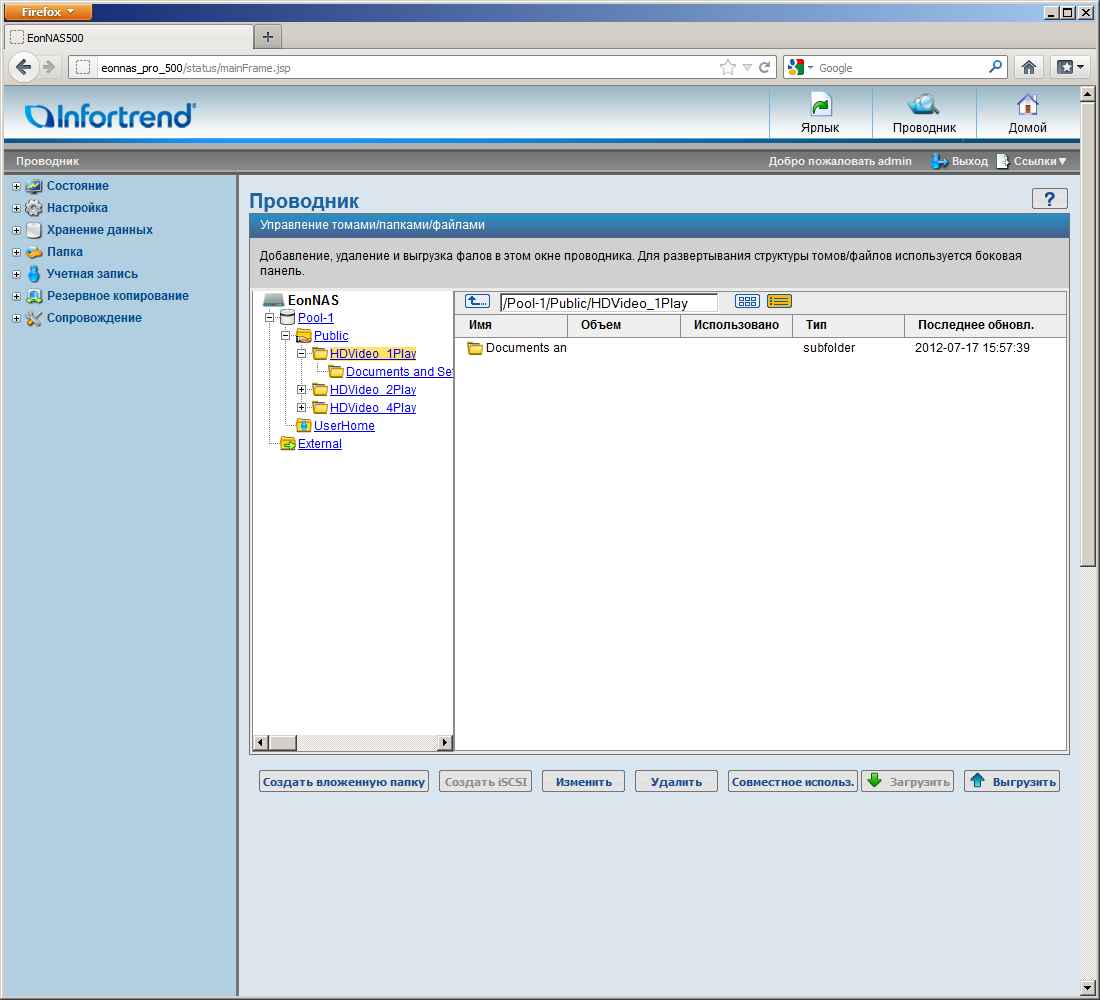Click tree panel horizontal scrollbar right arrow

point(445,742)
